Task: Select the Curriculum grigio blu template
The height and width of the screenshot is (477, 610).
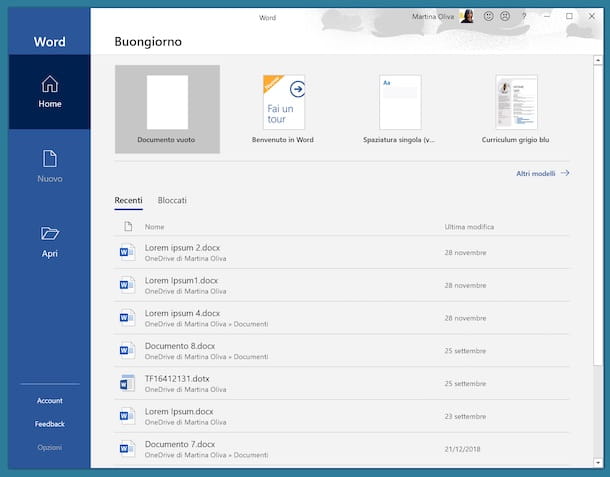Action: coord(515,108)
